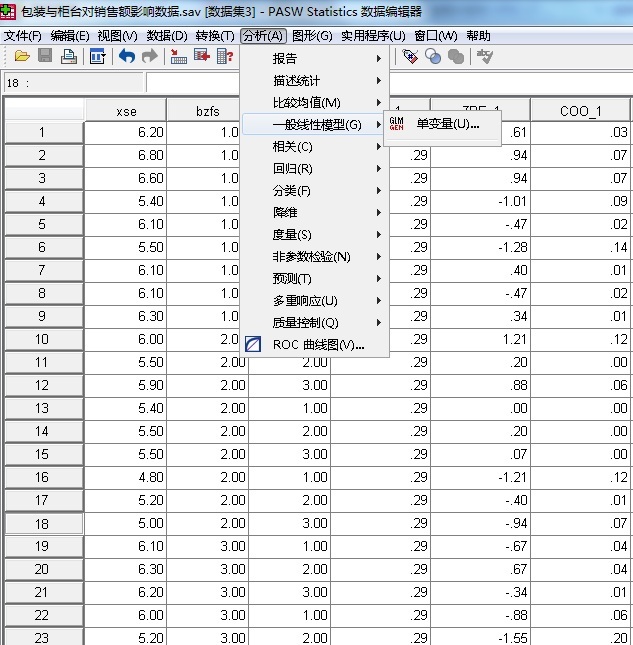Open the 窗口(W) menu
The image size is (633, 645).
pos(436,36)
